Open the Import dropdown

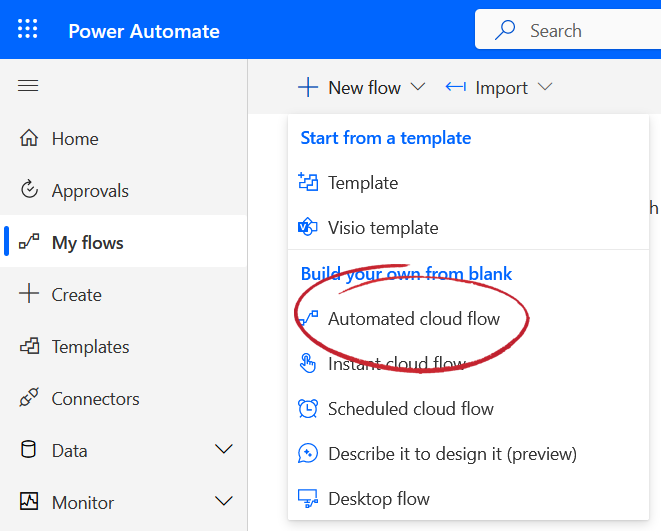[x=499, y=88]
